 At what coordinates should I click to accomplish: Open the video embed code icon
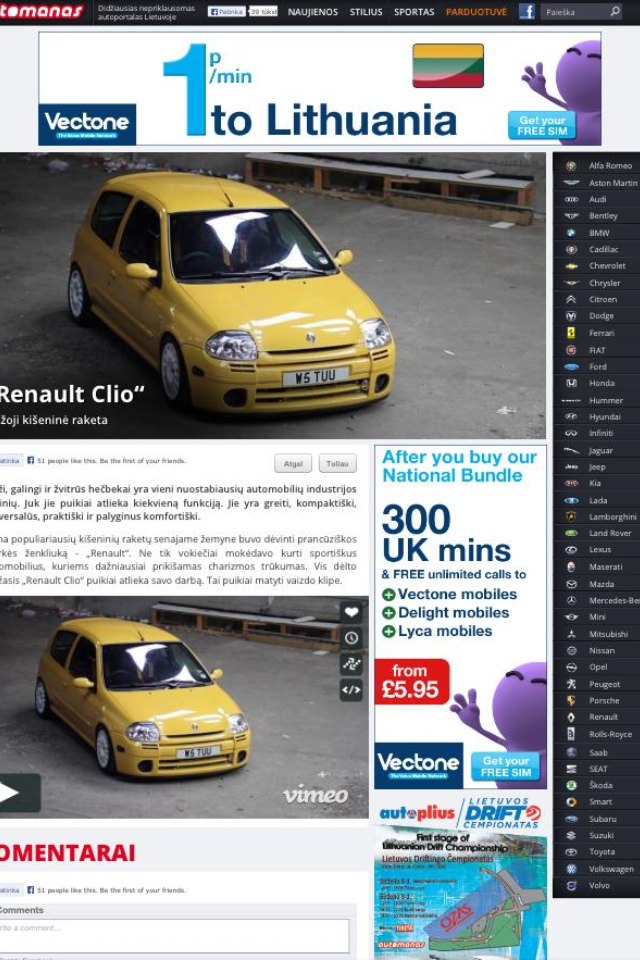point(351,690)
